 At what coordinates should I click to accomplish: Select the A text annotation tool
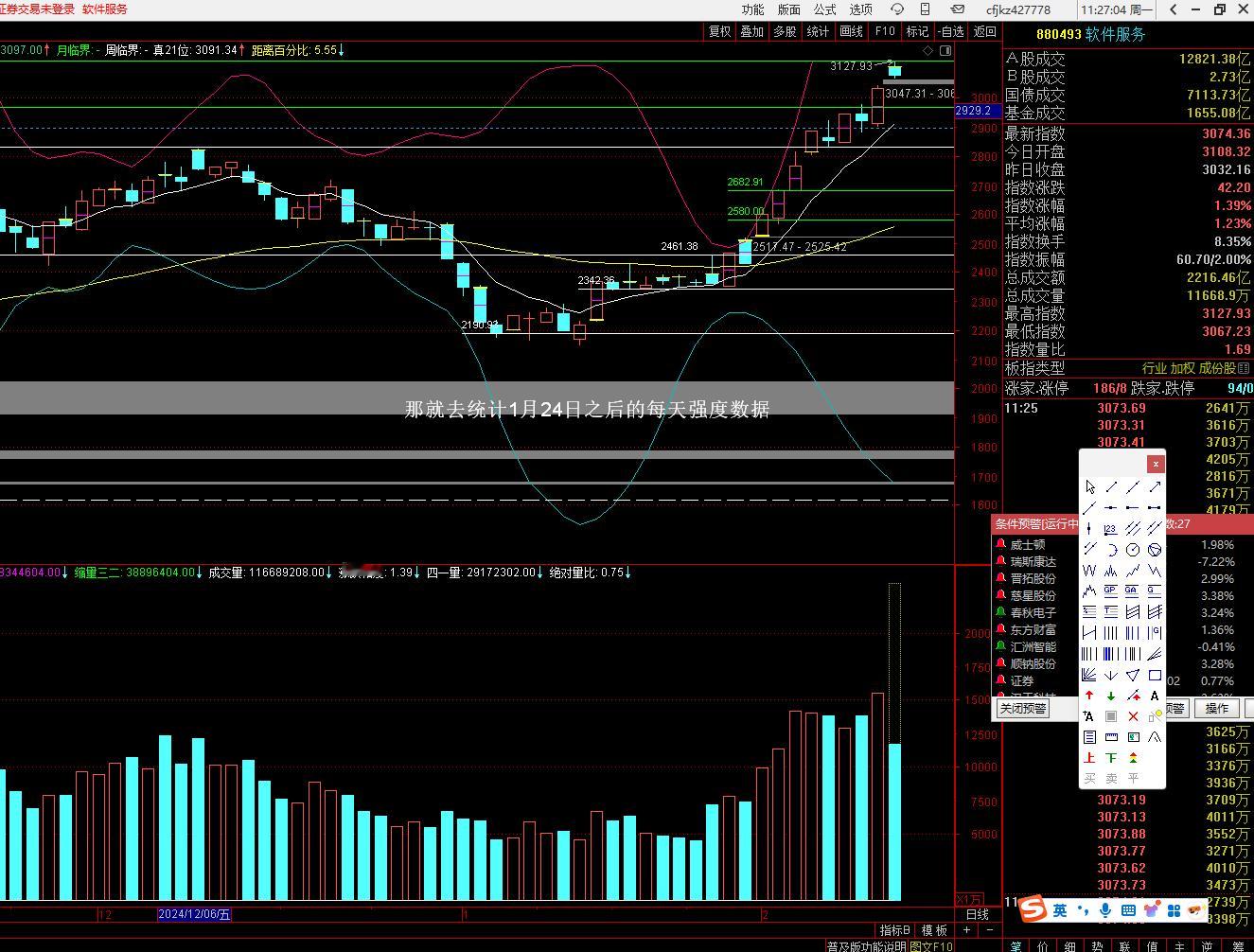[1155, 696]
